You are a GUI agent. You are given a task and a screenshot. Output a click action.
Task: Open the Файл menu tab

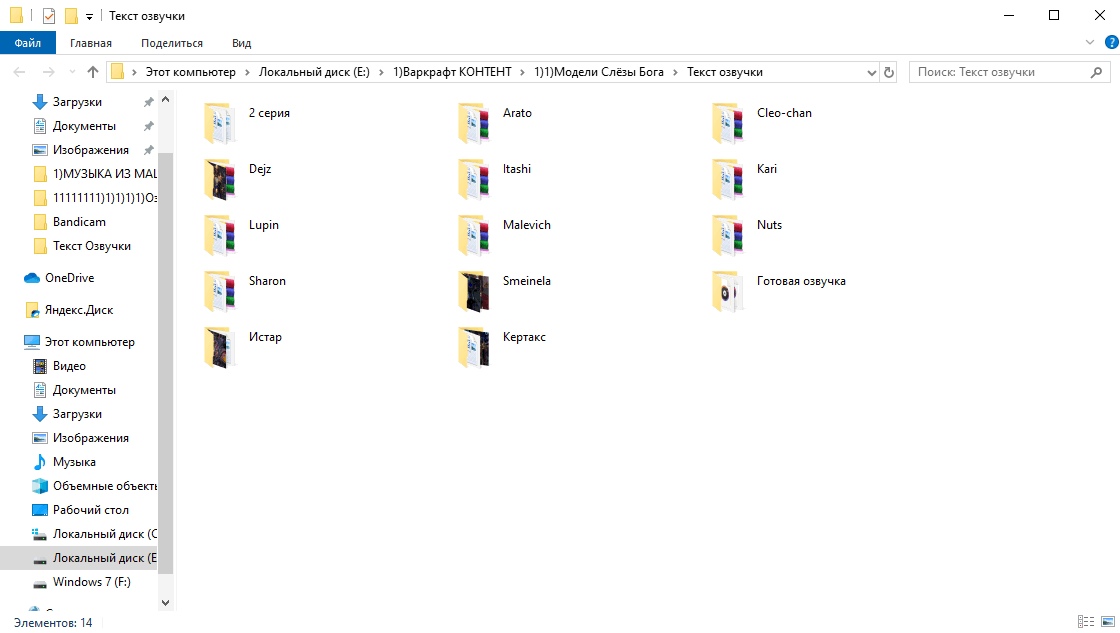28,43
